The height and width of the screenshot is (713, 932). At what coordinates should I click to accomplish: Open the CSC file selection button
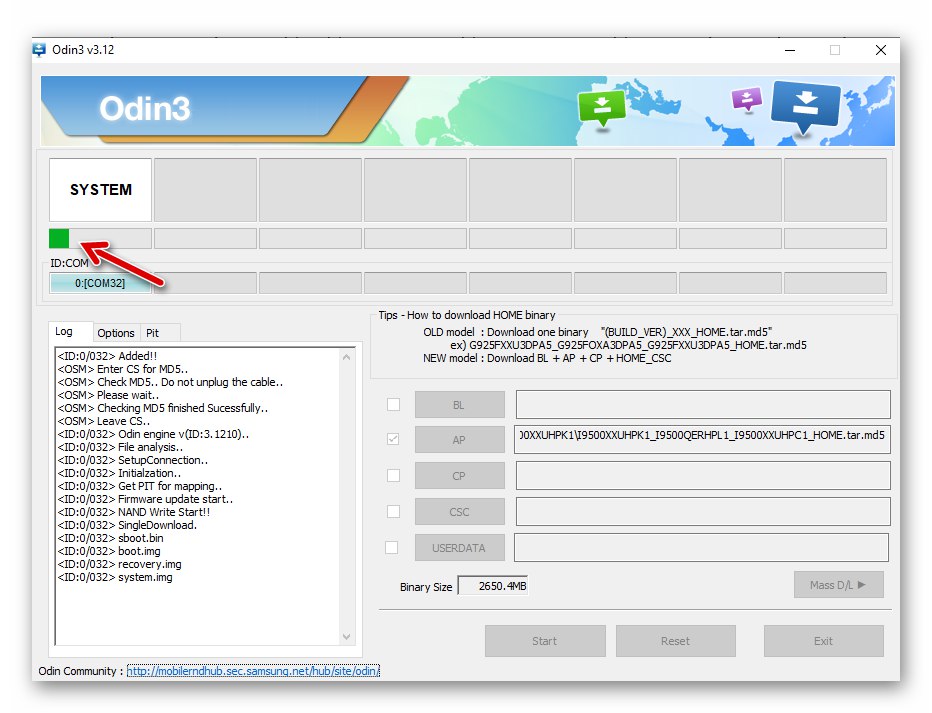click(459, 511)
